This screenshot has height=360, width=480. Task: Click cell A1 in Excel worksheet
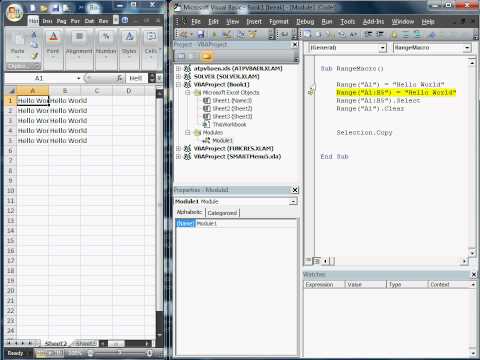point(33,100)
